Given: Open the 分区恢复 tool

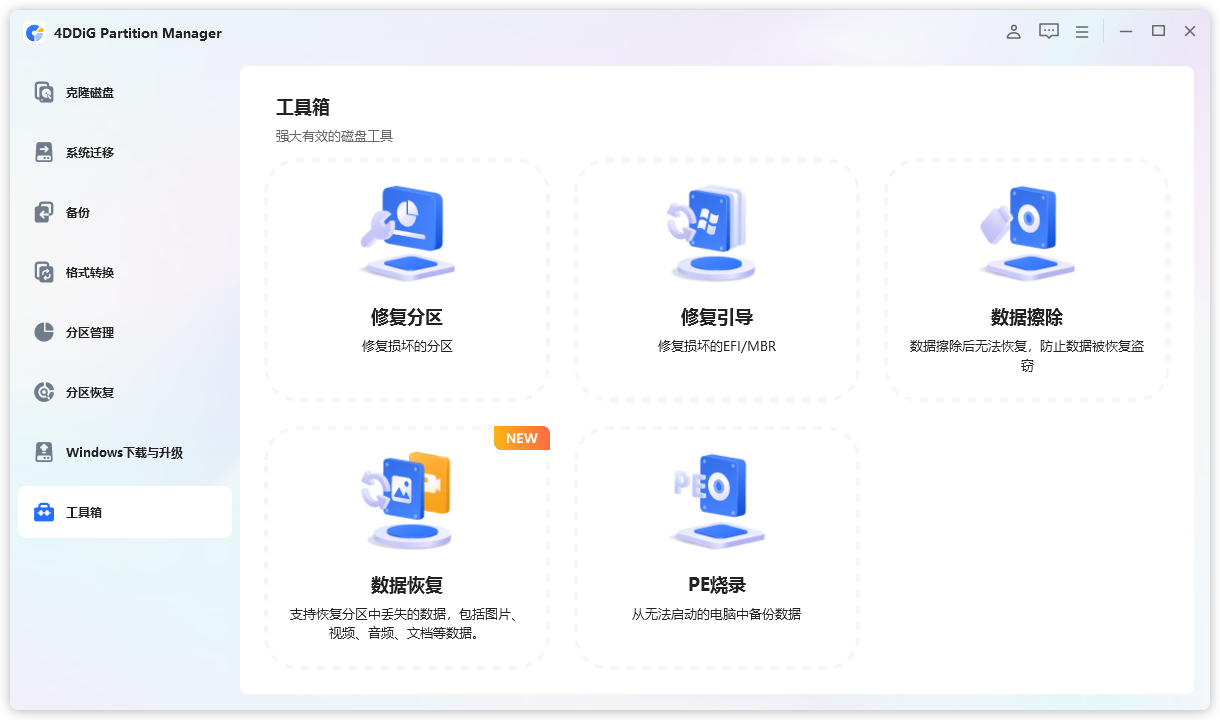Looking at the screenshot, I should (x=44, y=392).
